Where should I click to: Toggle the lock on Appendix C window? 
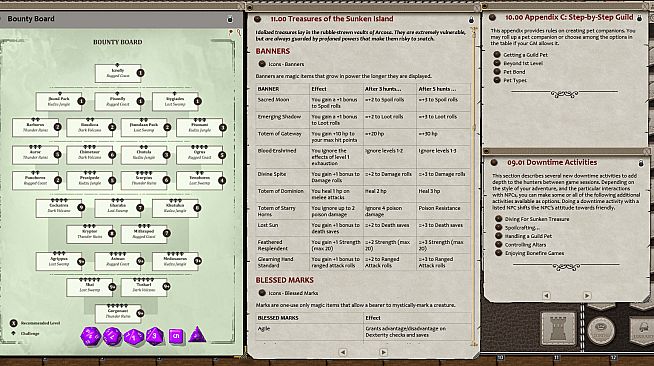coord(639,18)
